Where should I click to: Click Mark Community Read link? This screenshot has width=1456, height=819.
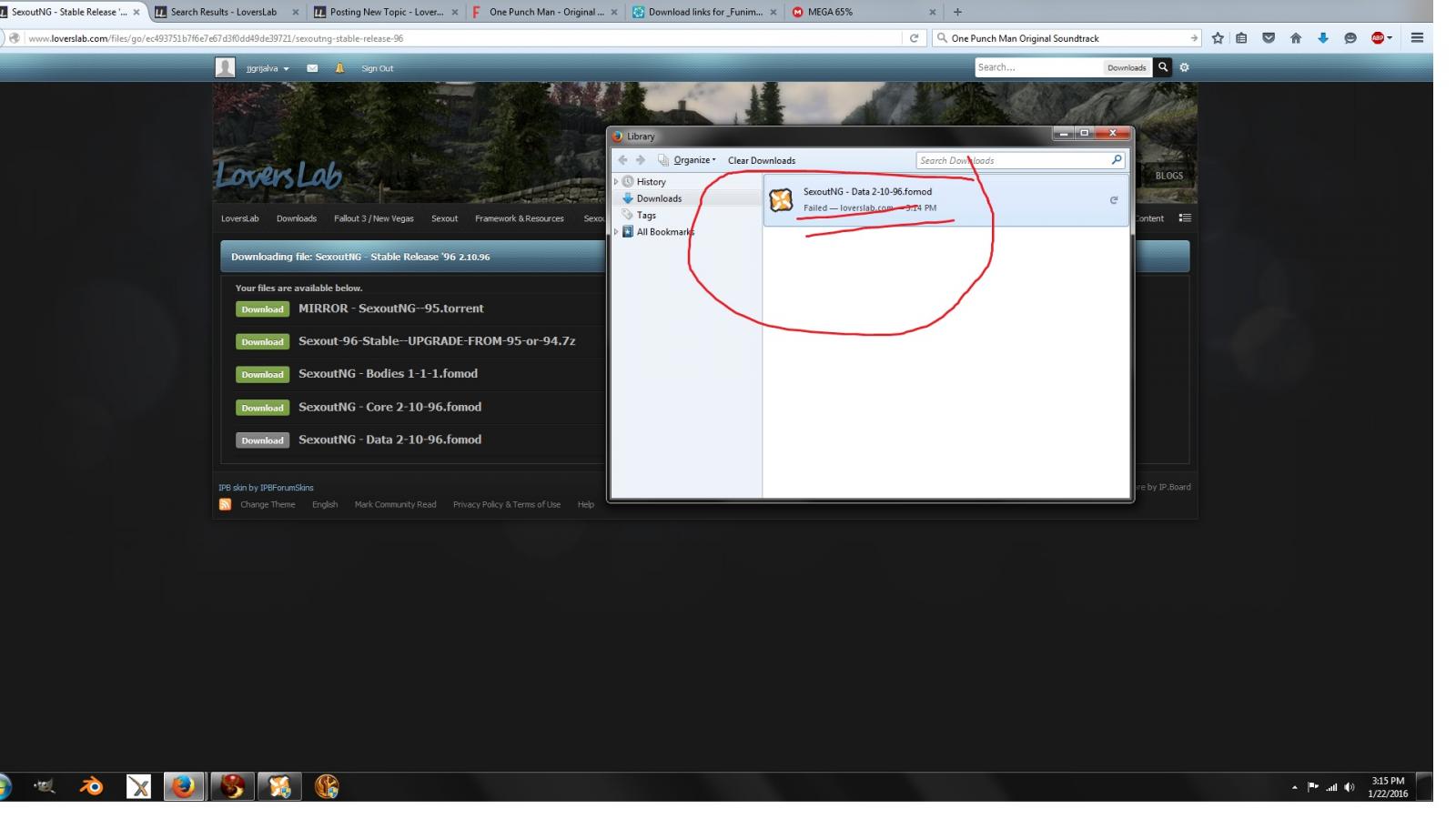tap(395, 504)
